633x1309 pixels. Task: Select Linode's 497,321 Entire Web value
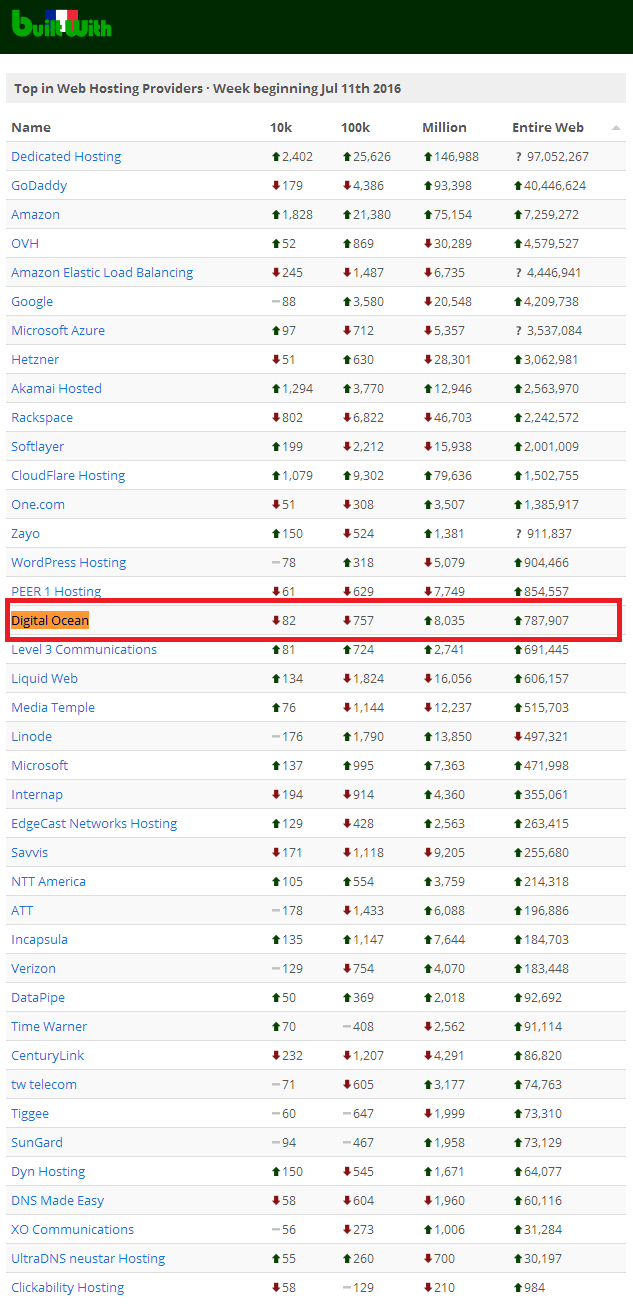point(547,736)
